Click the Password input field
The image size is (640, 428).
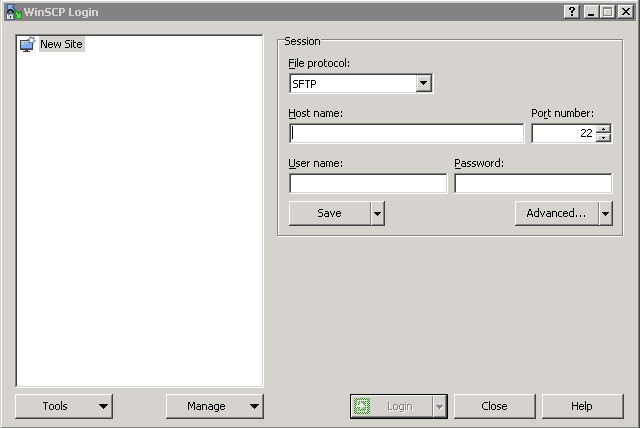[533, 183]
